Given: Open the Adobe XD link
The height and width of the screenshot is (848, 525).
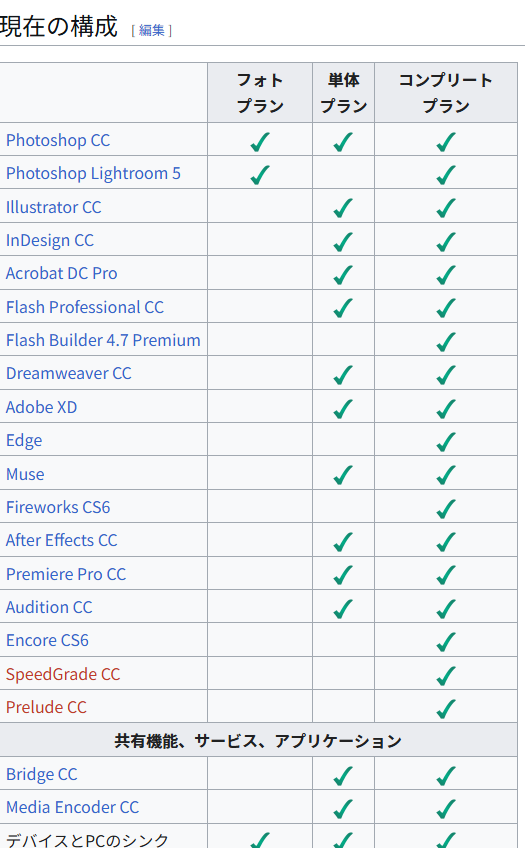Looking at the screenshot, I should (x=42, y=407).
